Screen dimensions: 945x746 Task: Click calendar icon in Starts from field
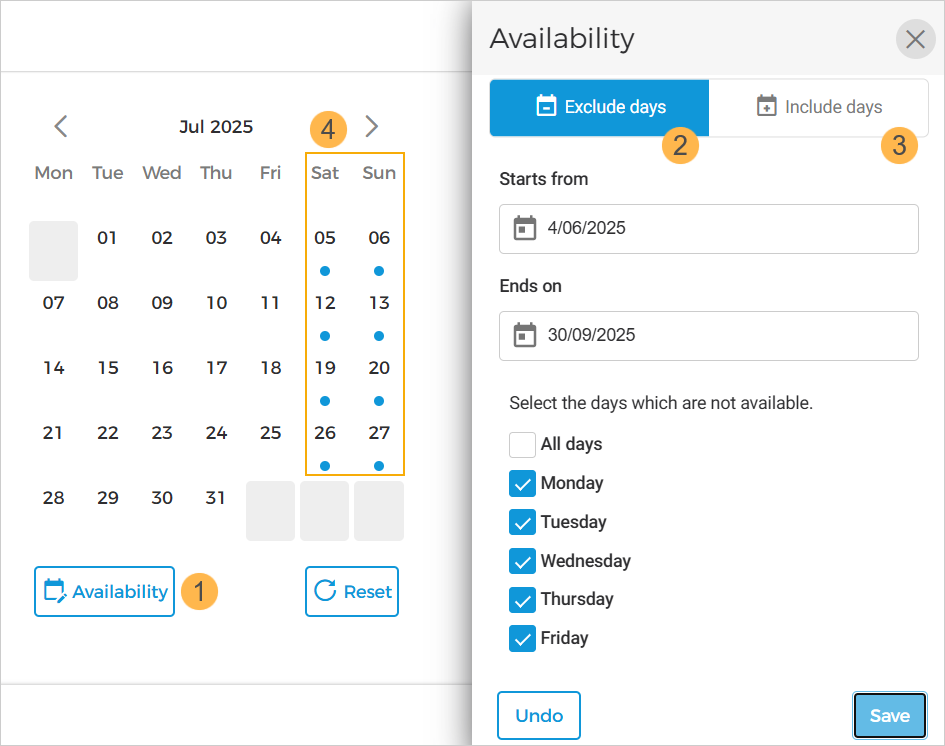click(x=525, y=228)
